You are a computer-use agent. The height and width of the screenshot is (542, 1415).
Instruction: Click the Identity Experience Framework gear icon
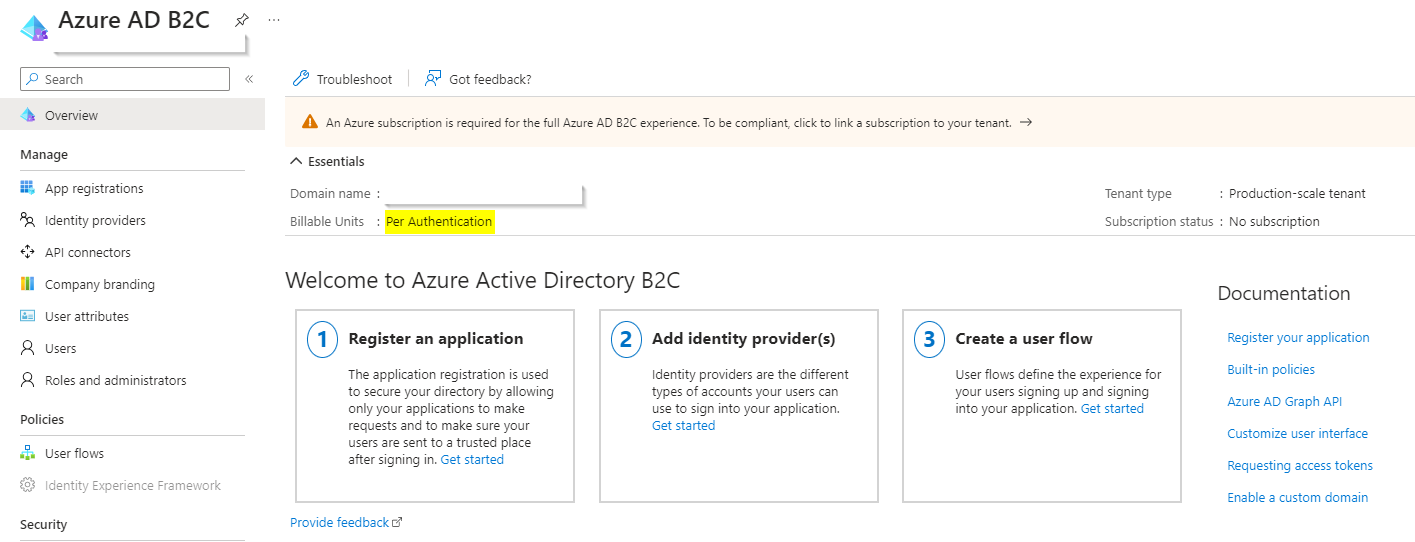click(28, 485)
